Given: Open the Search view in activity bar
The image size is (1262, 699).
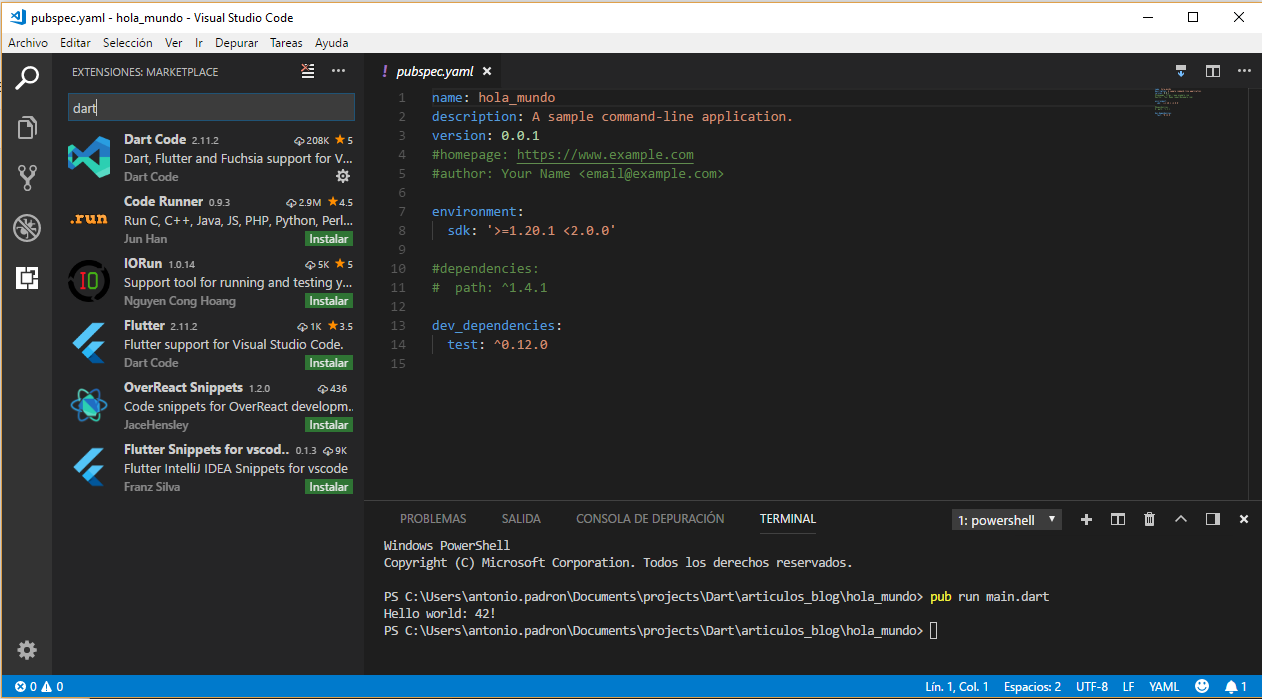Looking at the screenshot, I should click(27, 77).
